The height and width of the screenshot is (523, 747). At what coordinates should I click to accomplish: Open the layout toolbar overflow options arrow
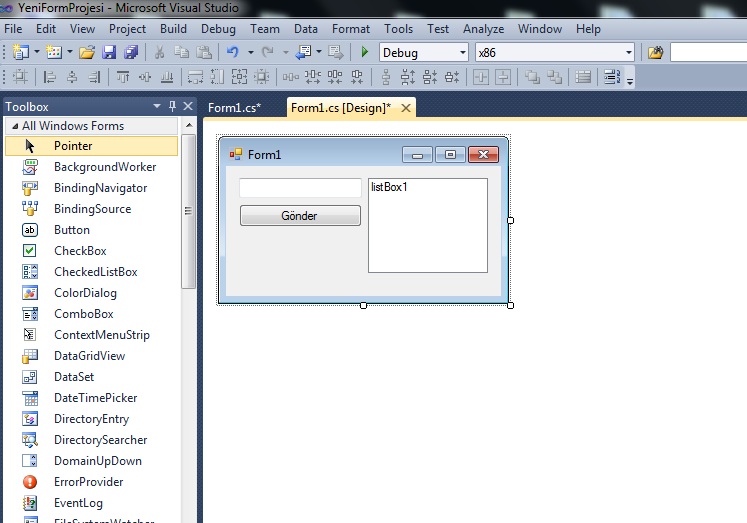click(630, 81)
